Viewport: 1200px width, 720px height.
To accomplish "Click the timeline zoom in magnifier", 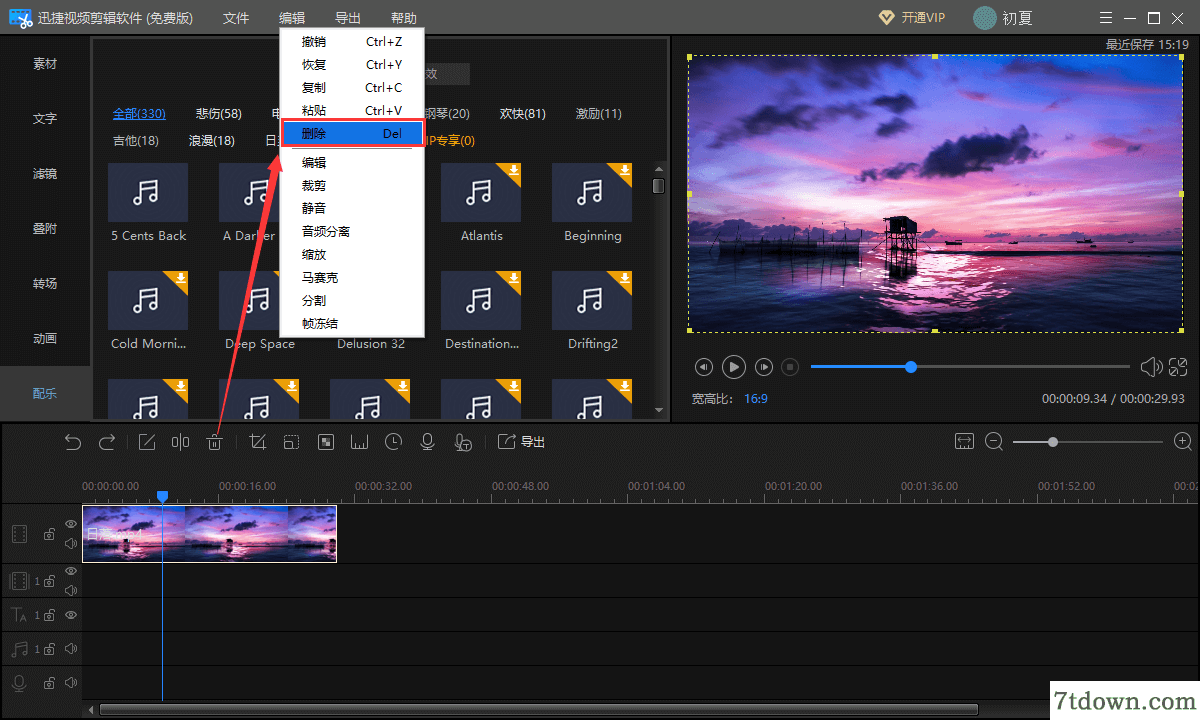I will [1183, 441].
